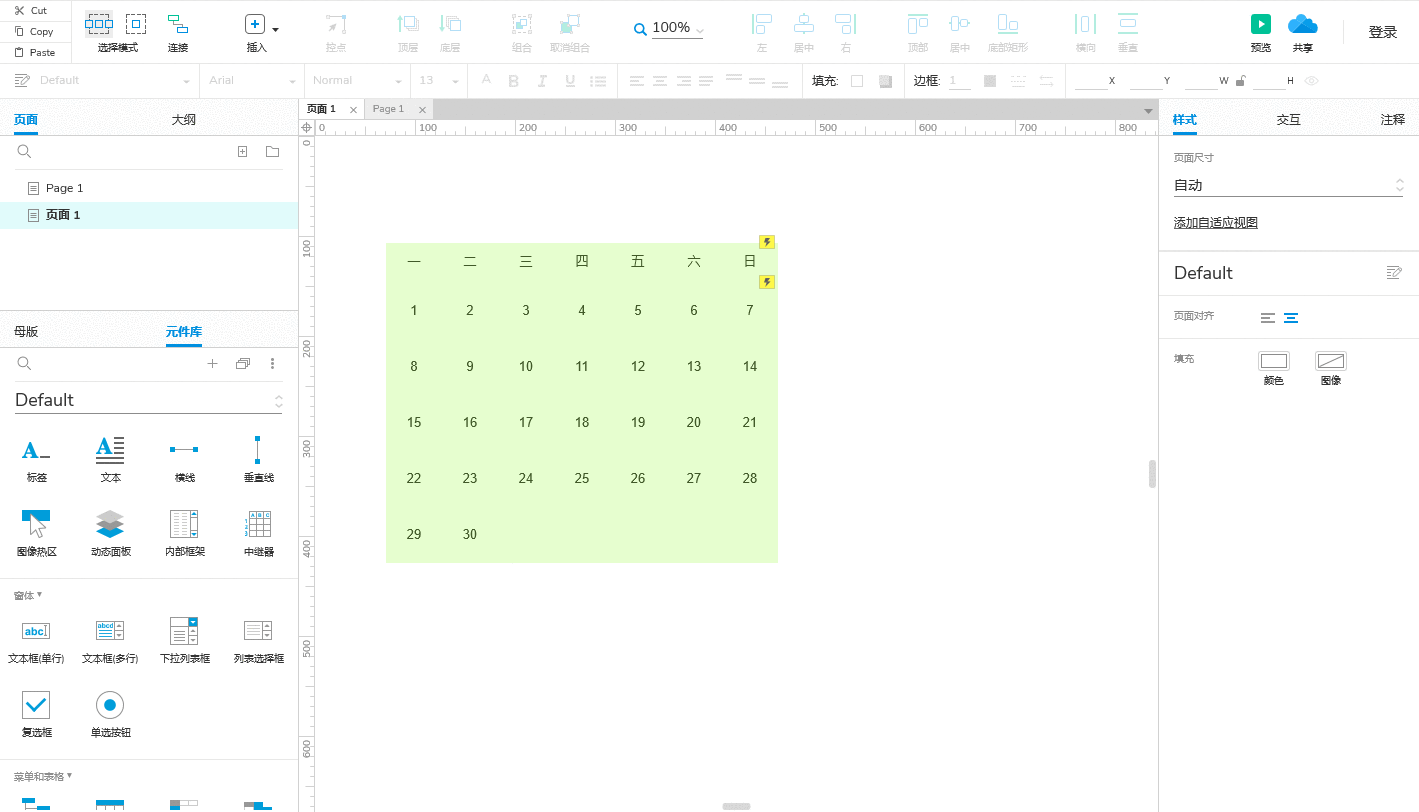The image size is (1419, 812).
Task: Click the Copy icon
Action: click(x=19, y=31)
